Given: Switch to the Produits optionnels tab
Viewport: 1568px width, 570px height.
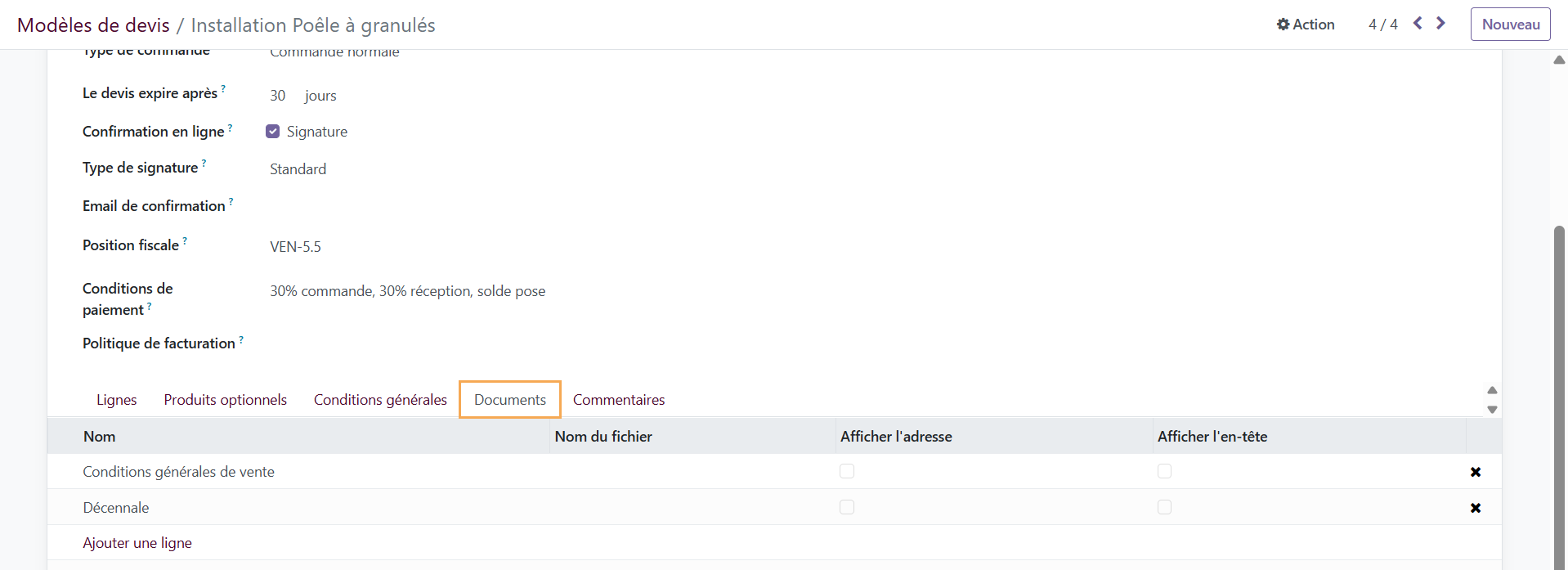Looking at the screenshot, I should point(225,400).
